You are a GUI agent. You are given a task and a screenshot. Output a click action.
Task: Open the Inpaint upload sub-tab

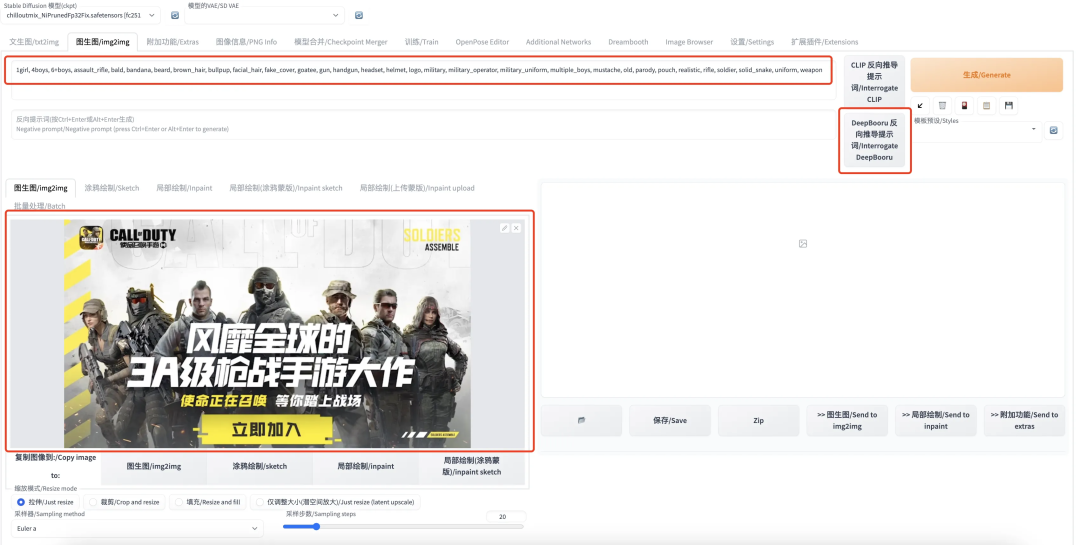[x=417, y=187]
